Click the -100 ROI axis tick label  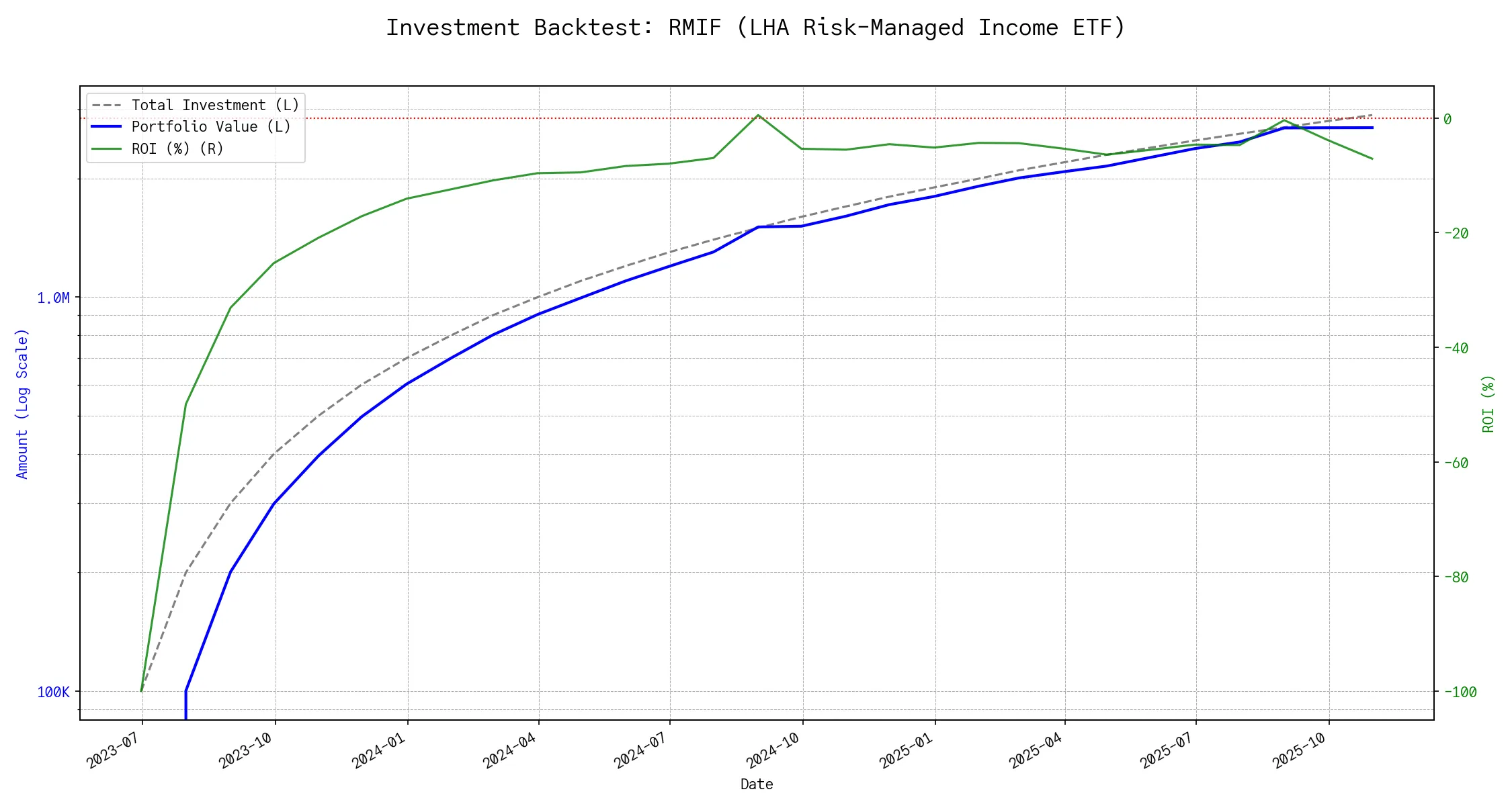point(1460,692)
